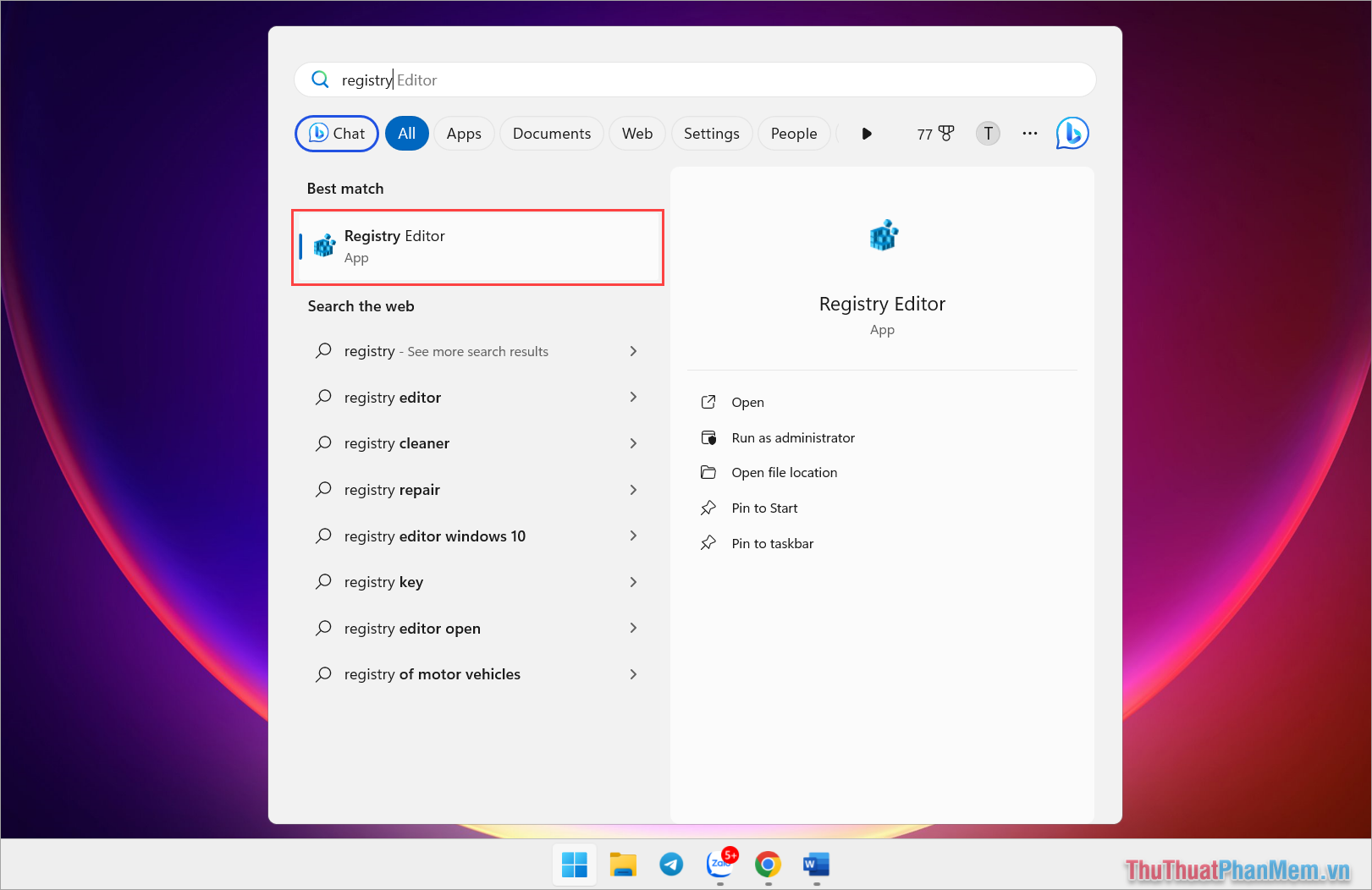Open Zalo from the taskbar

point(719,865)
